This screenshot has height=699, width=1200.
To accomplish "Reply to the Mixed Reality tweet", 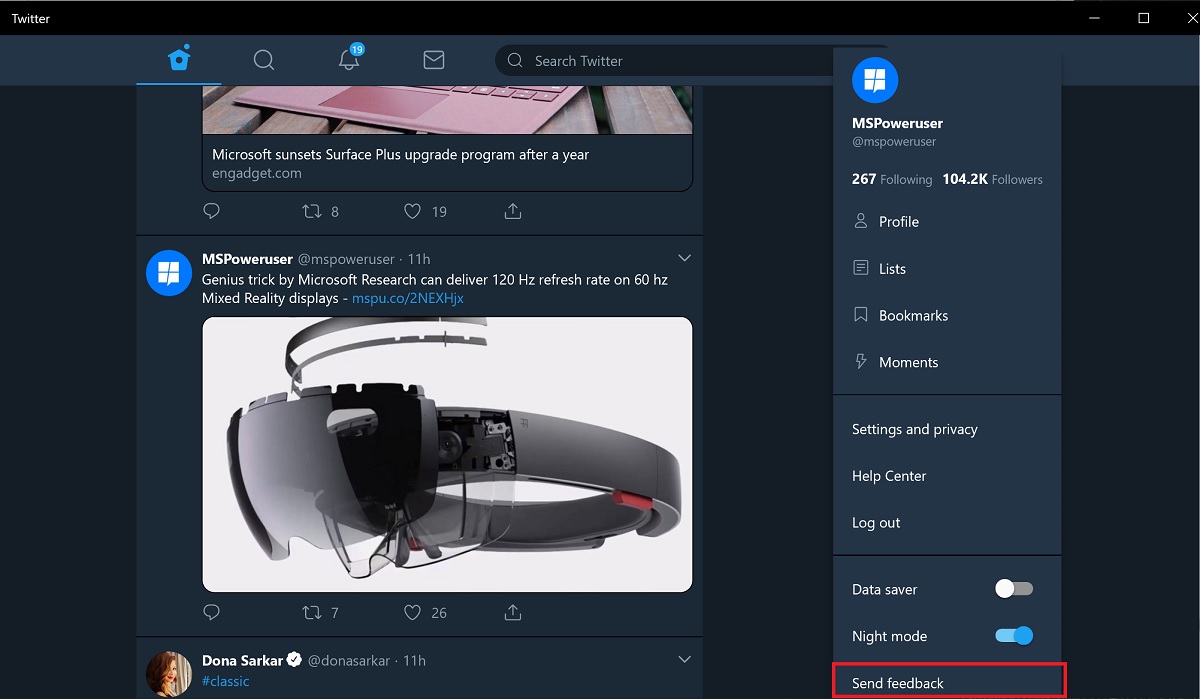I will pos(211,612).
